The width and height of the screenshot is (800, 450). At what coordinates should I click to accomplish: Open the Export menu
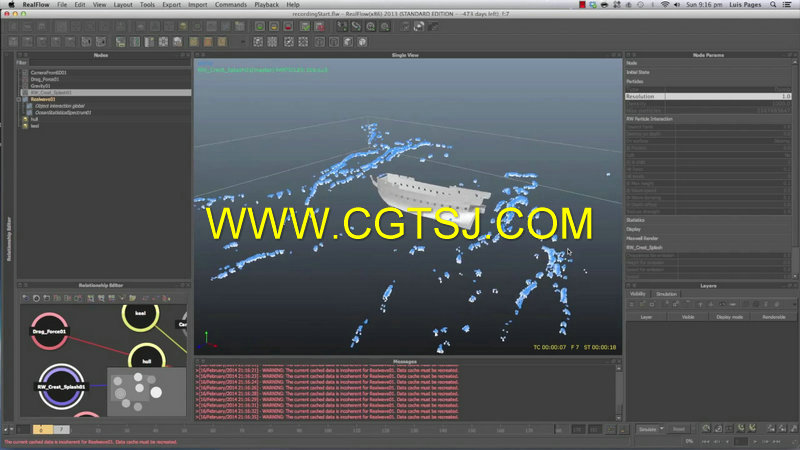(x=171, y=5)
